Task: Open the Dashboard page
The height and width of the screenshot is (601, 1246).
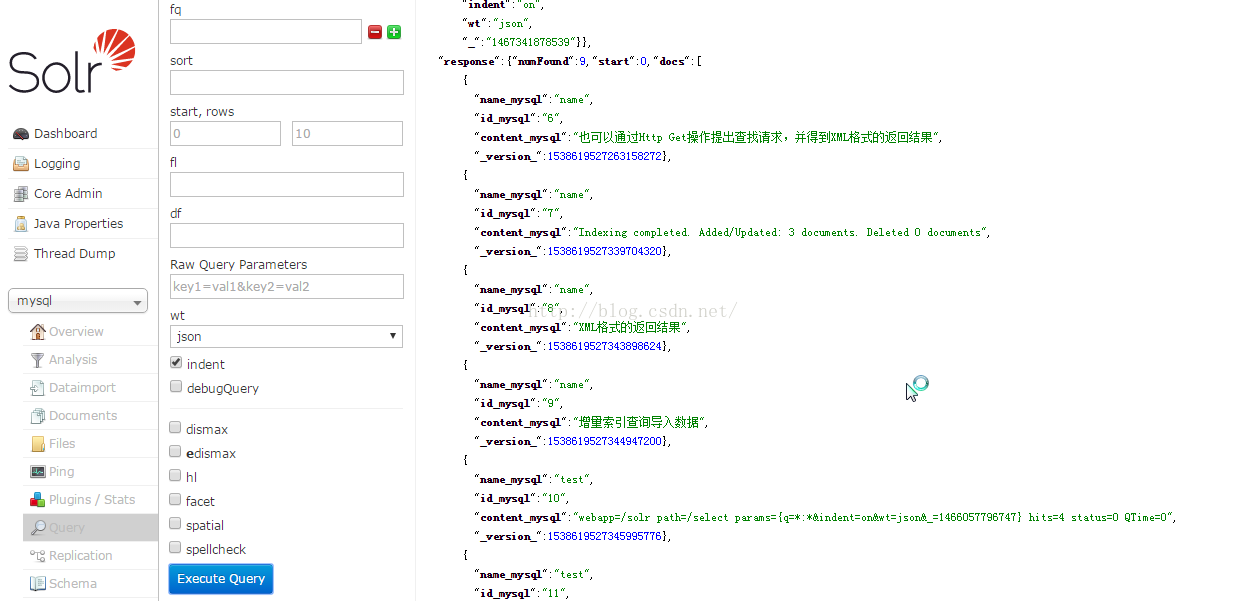Action: pyautogui.click(x=65, y=134)
